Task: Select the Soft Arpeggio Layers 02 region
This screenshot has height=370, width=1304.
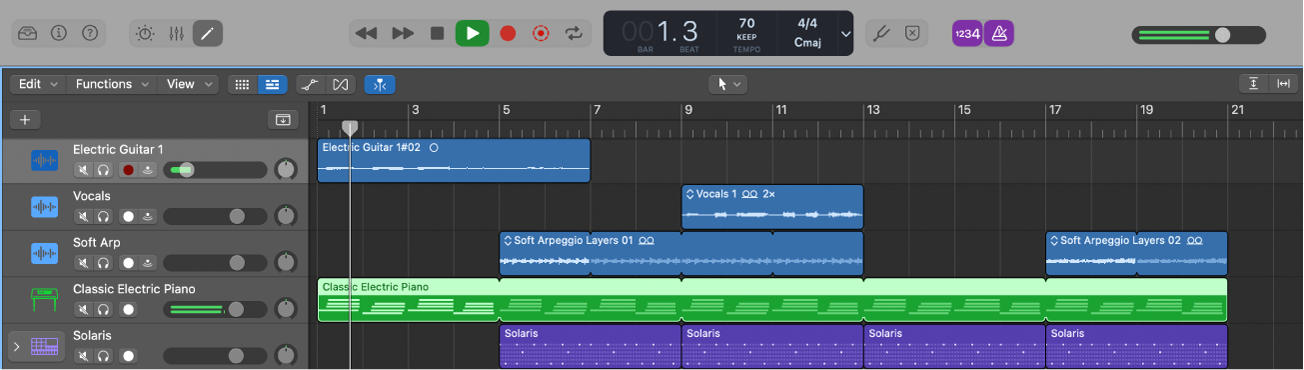Action: pyautogui.click(x=1136, y=254)
